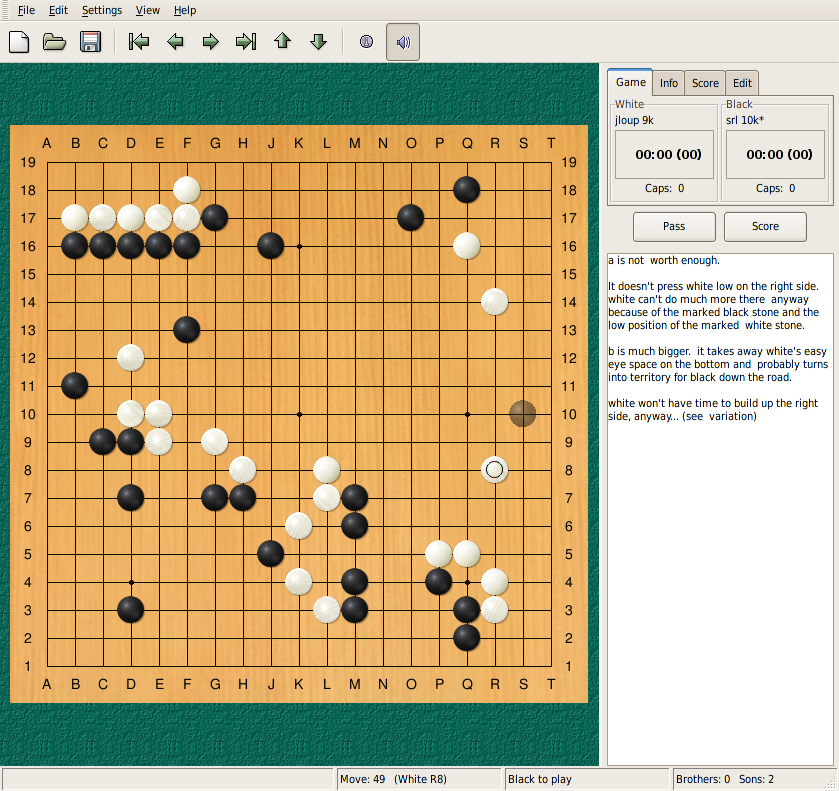Go to next variation with down arrow

[318, 42]
